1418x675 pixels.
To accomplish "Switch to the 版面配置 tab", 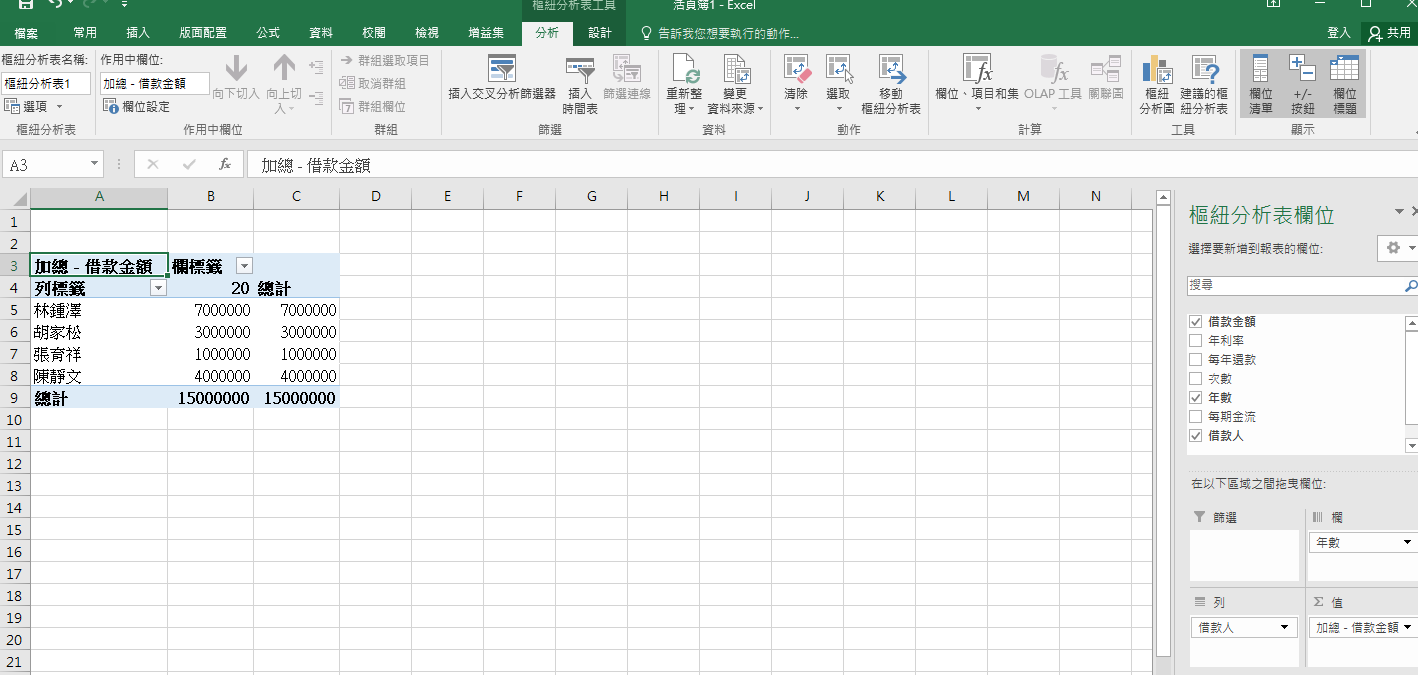I will coord(203,33).
